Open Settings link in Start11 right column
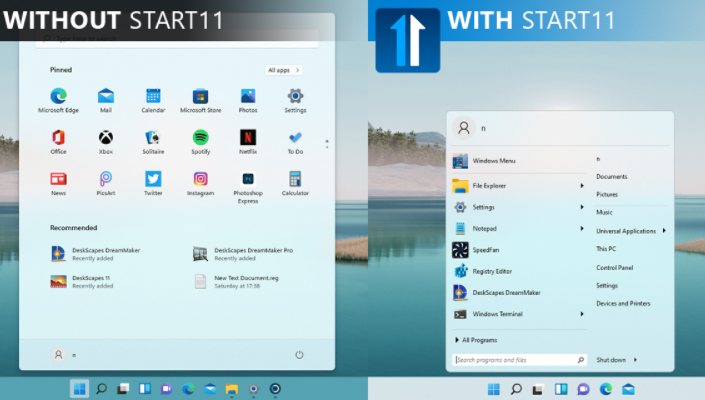Image resolution: width=705 pixels, height=400 pixels. (607, 285)
